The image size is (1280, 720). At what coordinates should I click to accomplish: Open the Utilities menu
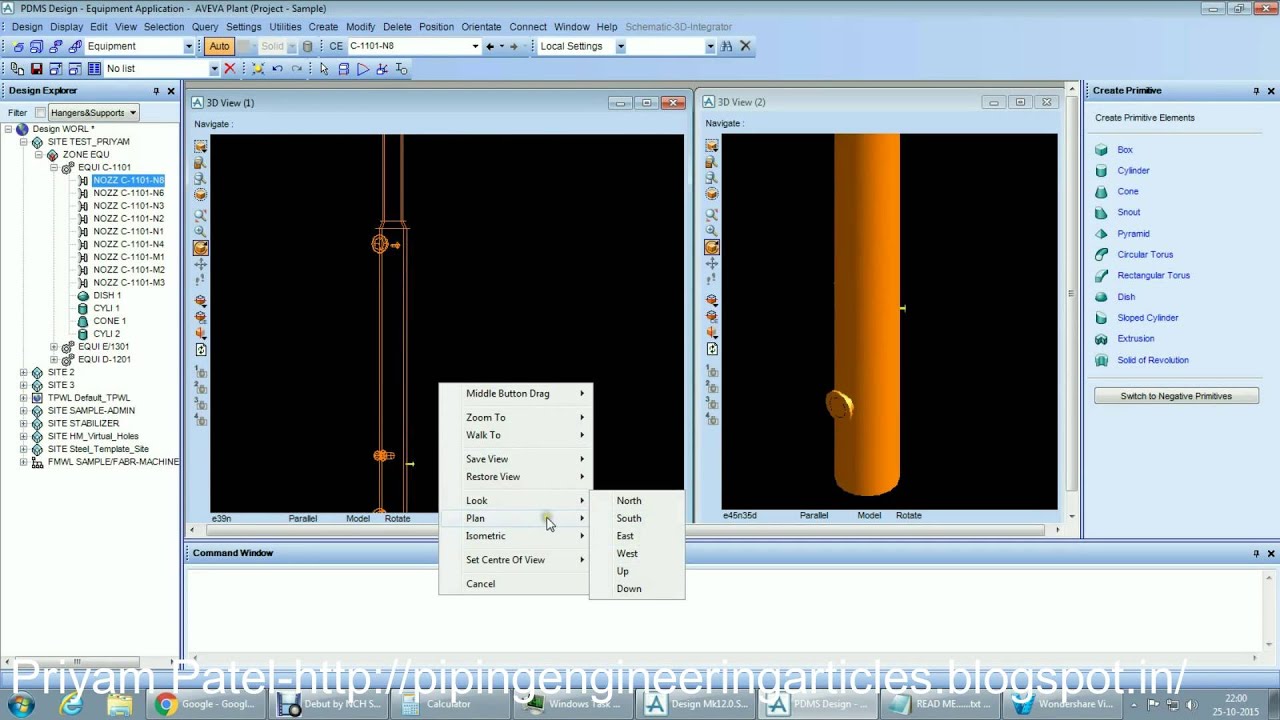pos(285,27)
